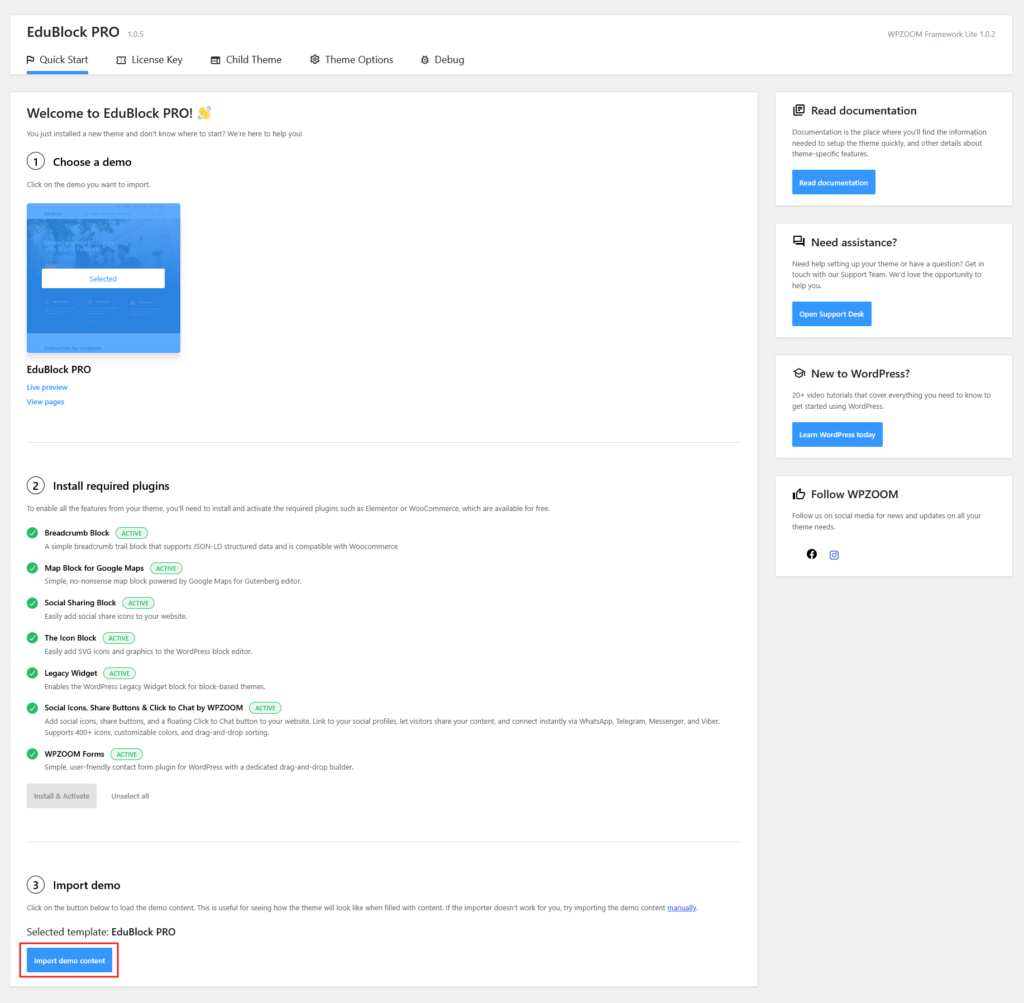Switch to the License Key tab
The height and width of the screenshot is (1003, 1024).
point(150,59)
